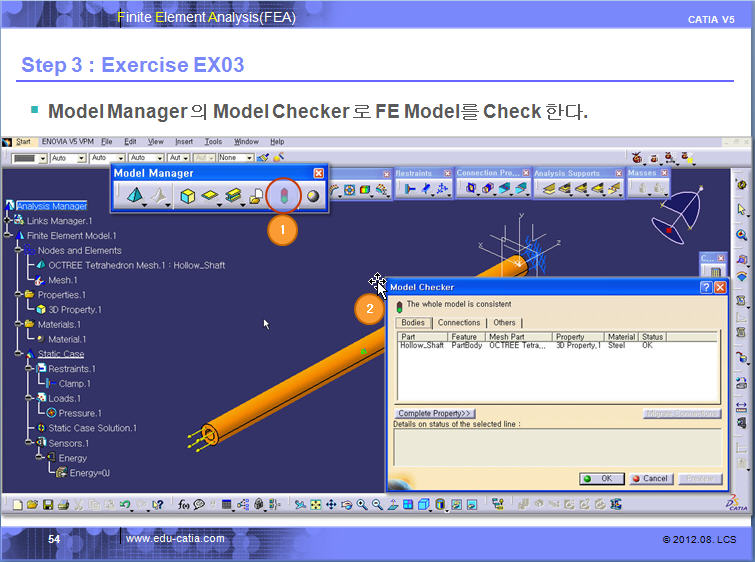Click the Print icon in bottom toolbar
Image resolution: width=755 pixels, height=562 pixels.
click(x=64, y=505)
